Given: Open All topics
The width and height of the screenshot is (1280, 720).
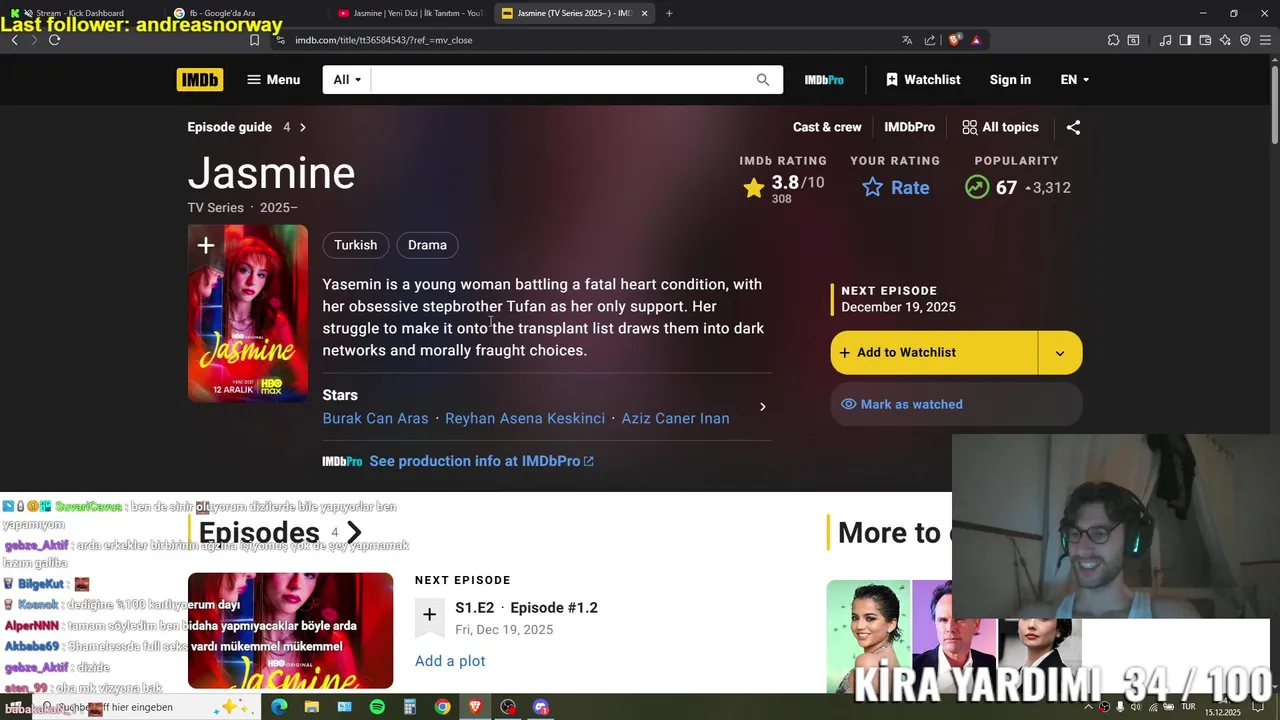Looking at the screenshot, I should pos(1000,127).
